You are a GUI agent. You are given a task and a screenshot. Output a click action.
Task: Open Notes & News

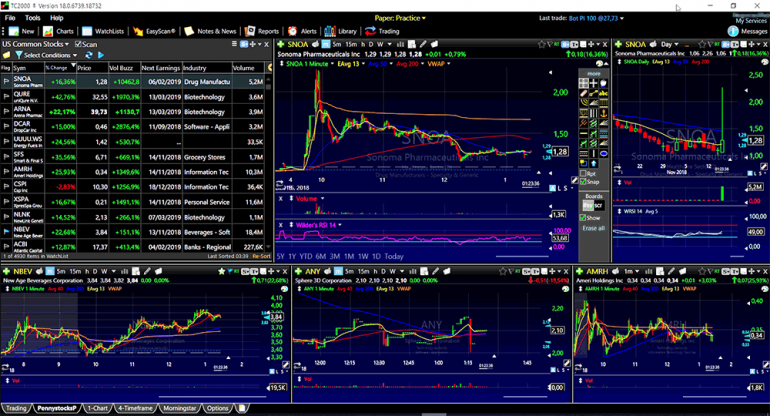click(210, 31)
